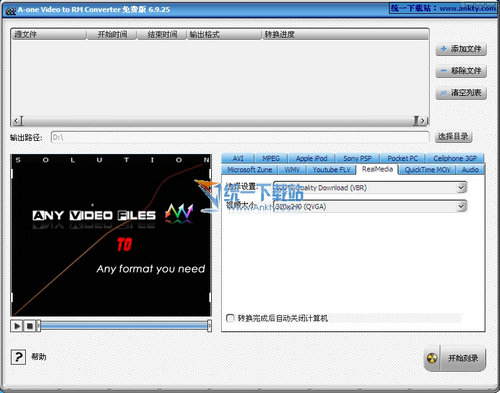The image size is (500, 393).
Task: Switch to the AVI tab
Action: 238,158
